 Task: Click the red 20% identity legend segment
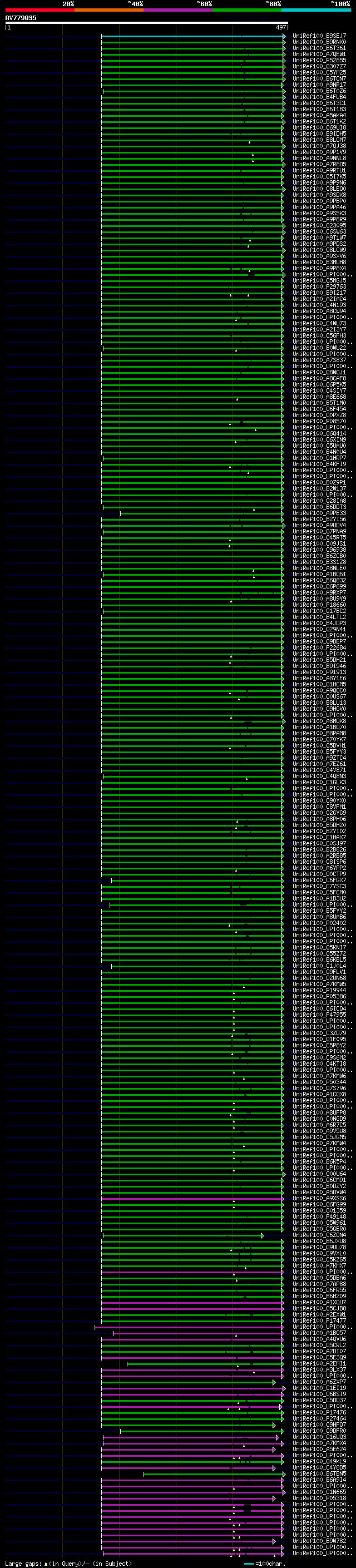coord(39,10)
